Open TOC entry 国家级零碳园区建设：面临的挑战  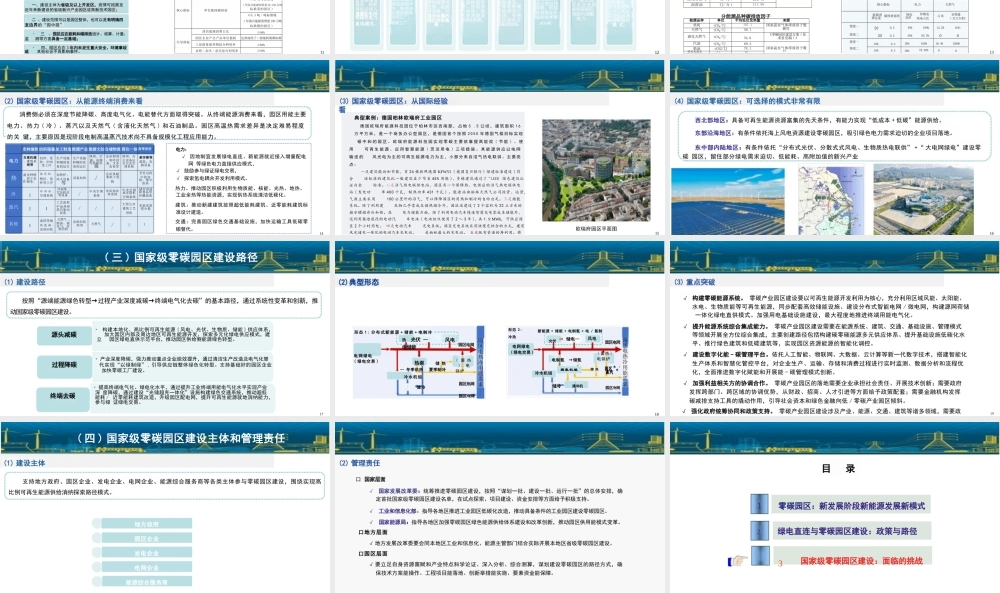862,562
